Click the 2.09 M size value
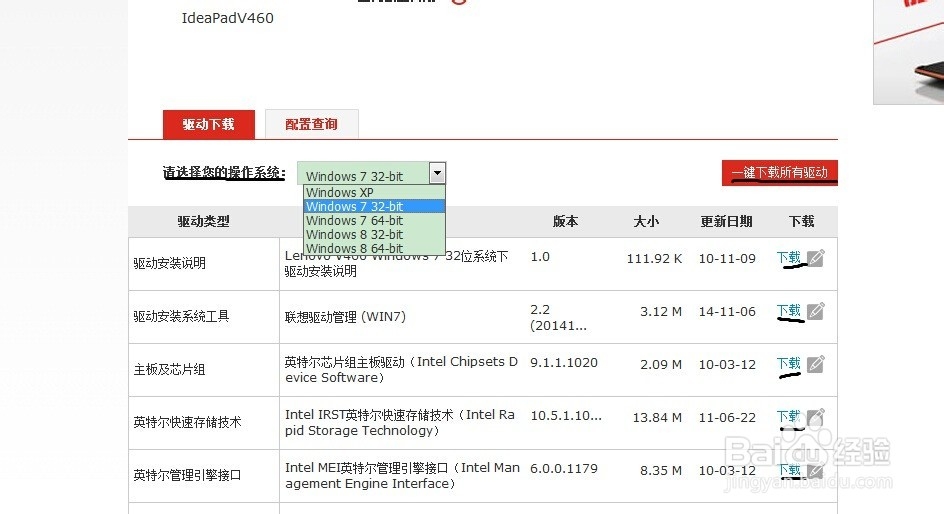This screenshot has width=944, height=514. tap(661, 364)
